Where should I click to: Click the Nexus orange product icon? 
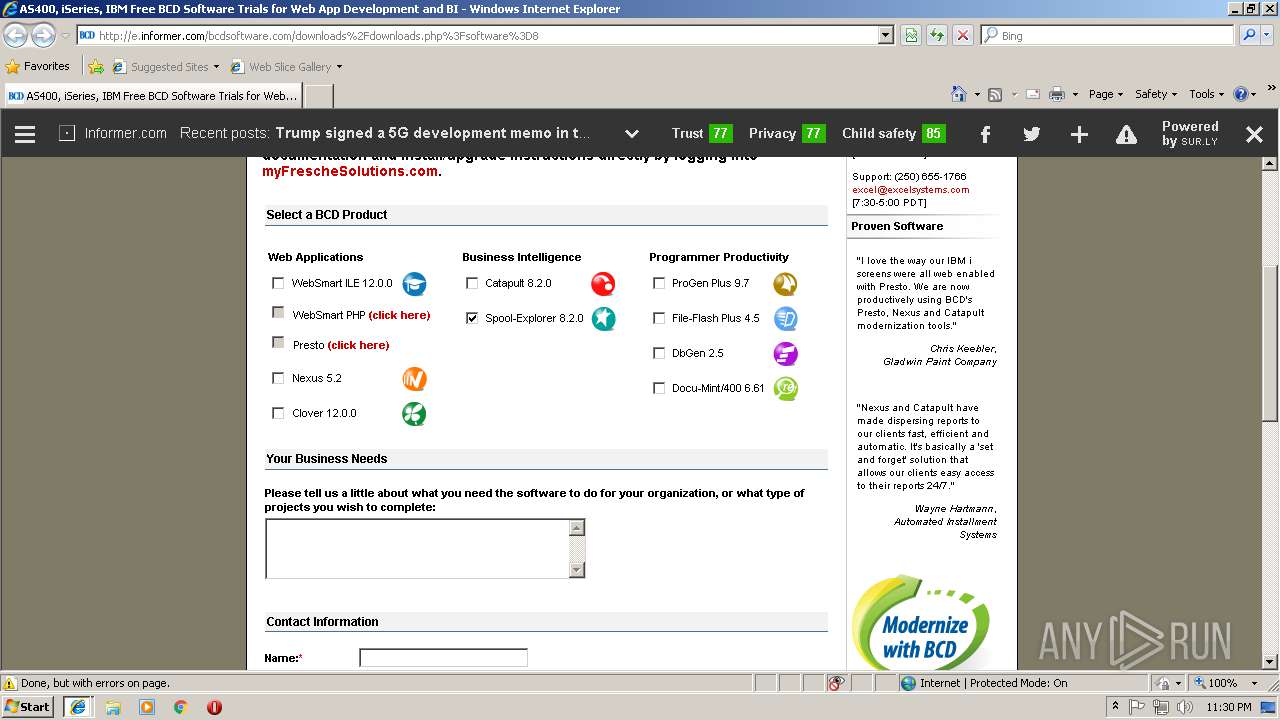tap(414, 379)
